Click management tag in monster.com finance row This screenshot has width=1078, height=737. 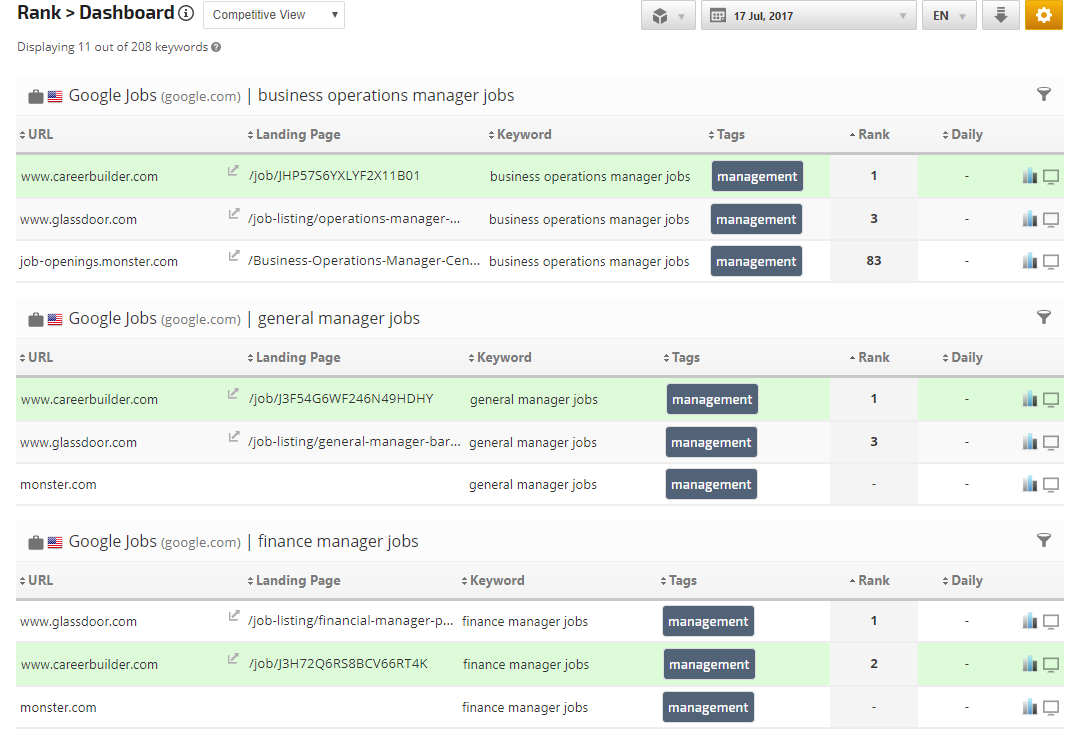coord(708,707)
